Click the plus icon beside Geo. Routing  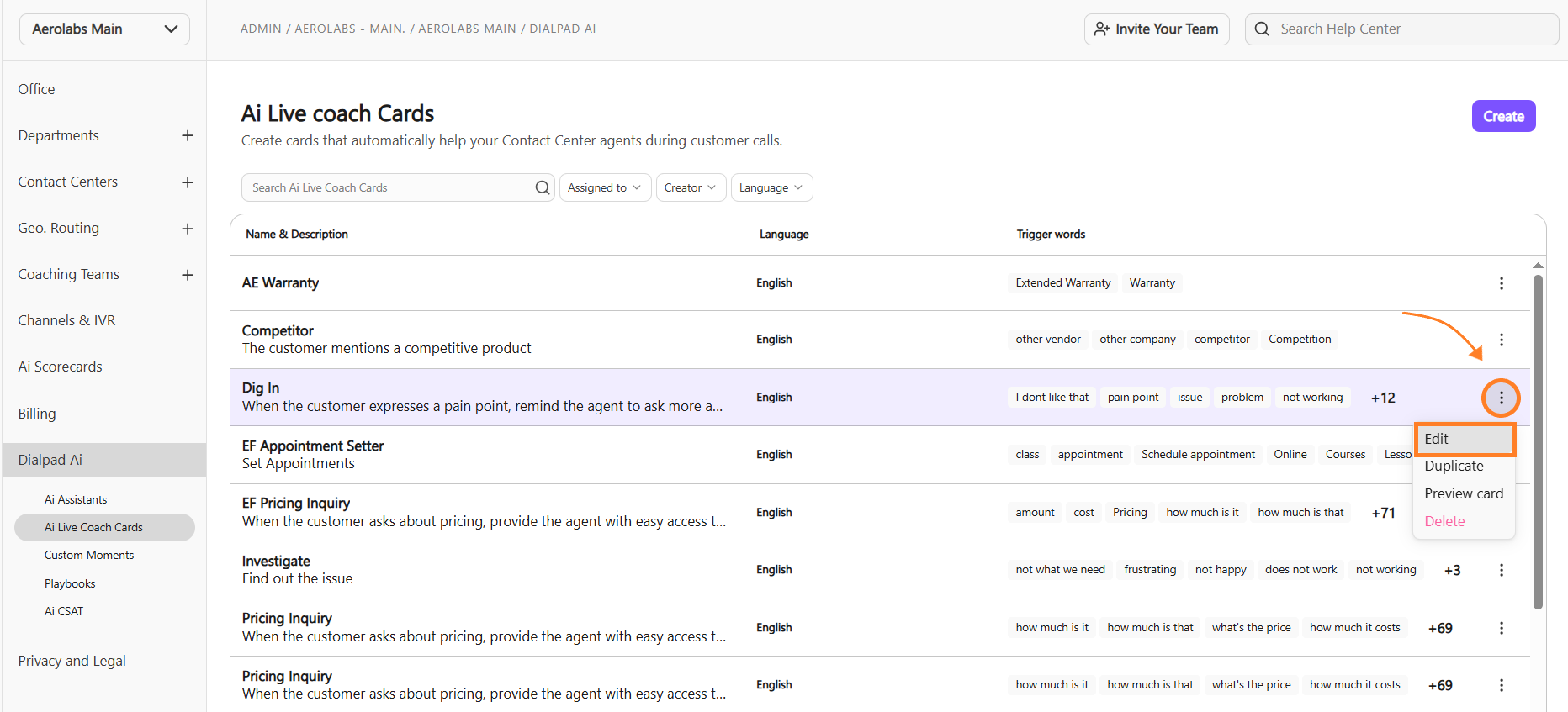(188, 229)
